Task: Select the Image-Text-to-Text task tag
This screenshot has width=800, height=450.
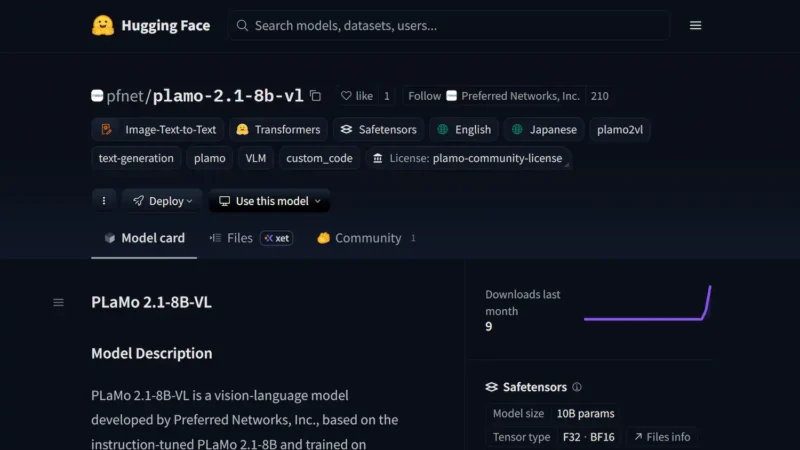Action: click(x=159, y=129)
